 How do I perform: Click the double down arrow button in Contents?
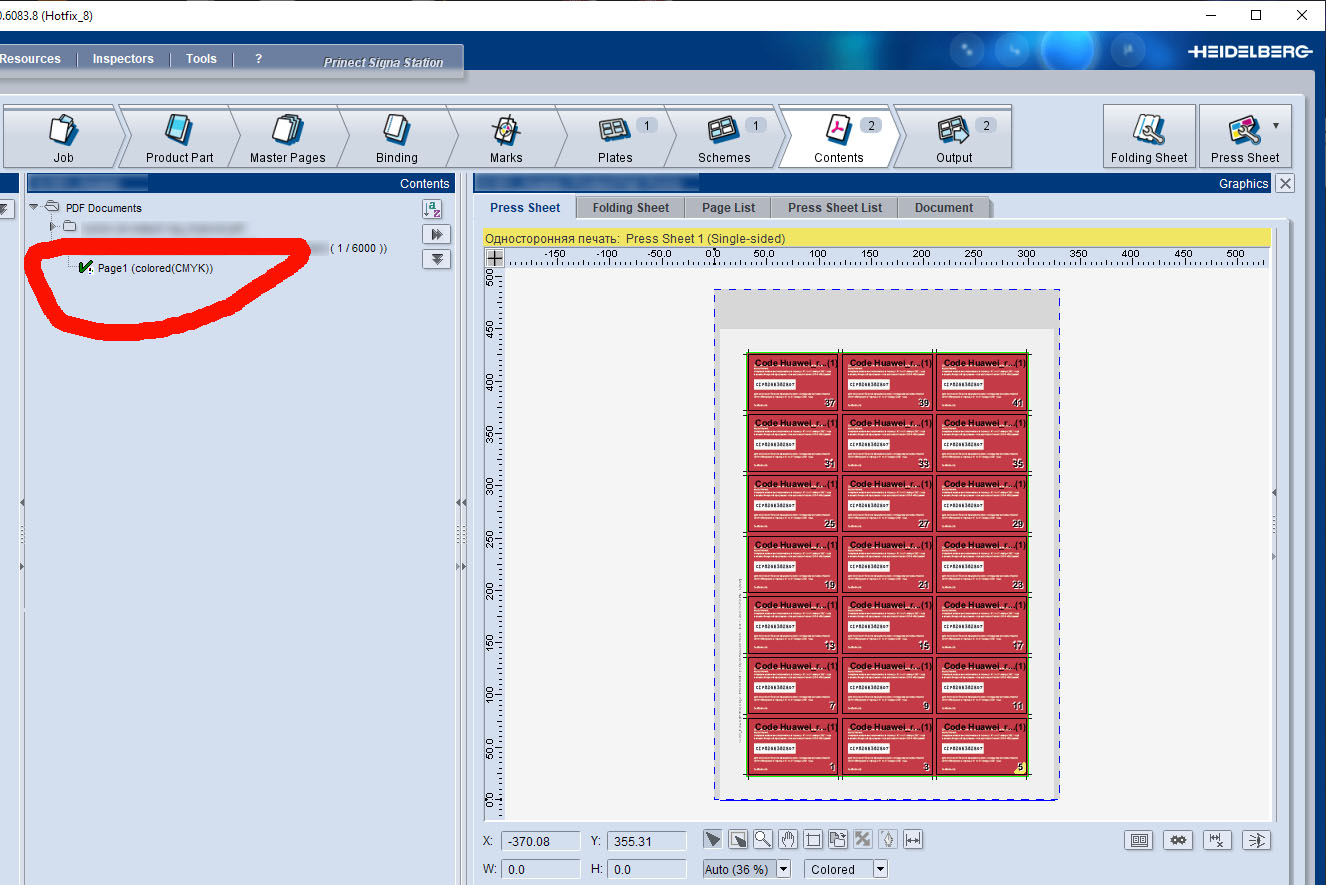pyautogui.click(x=437, y=259)
